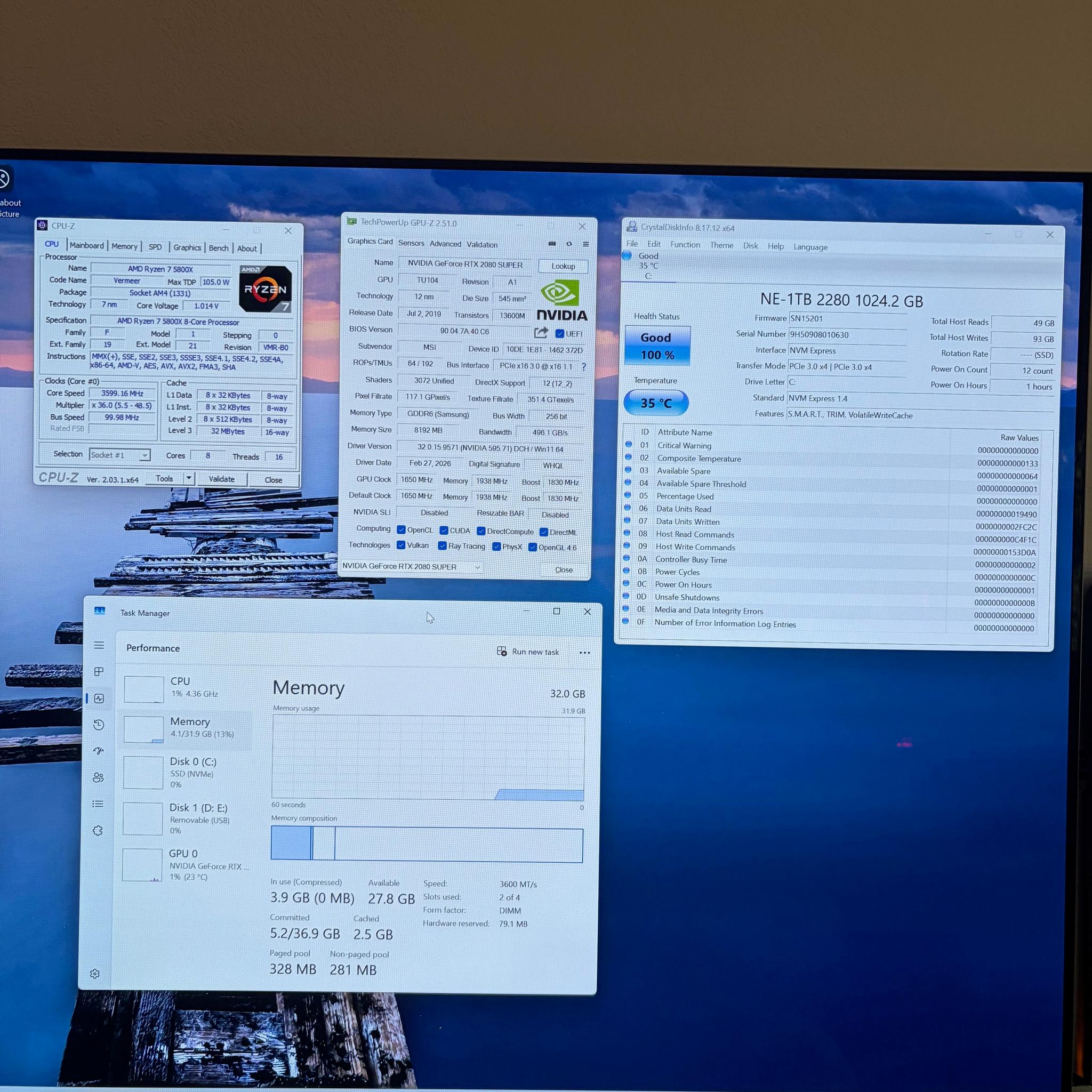Screen dimensions: 1092x1092
Task: Click the CPU-Z title bar app icon
Action: [42, 225]
